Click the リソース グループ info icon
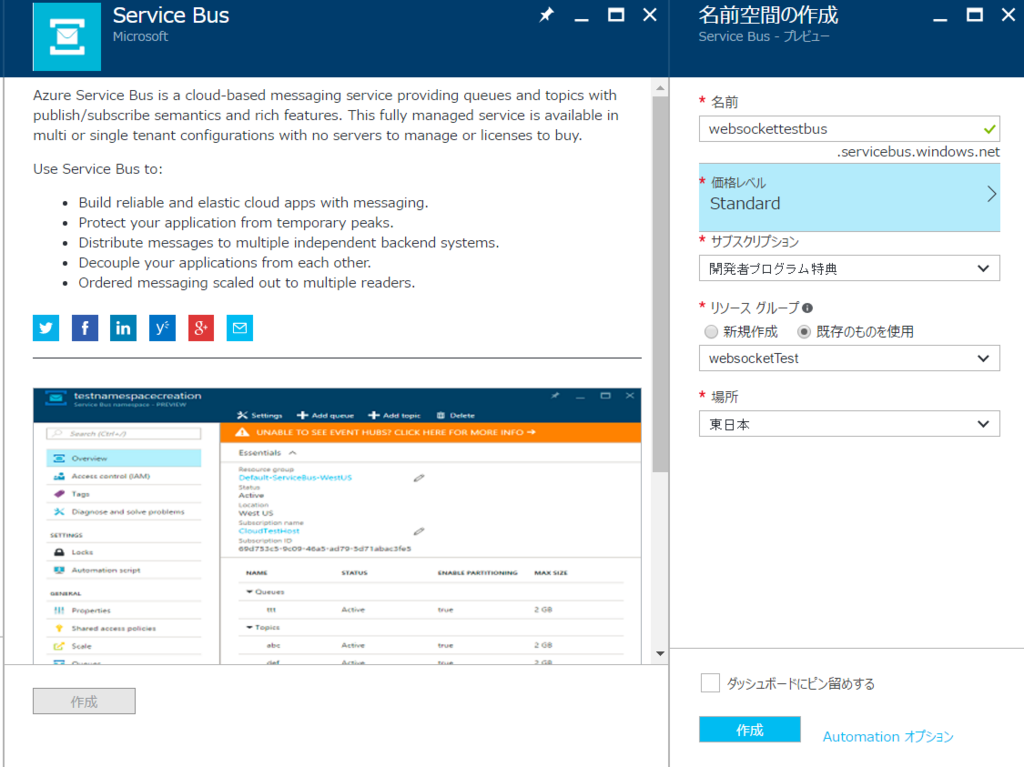 807,308
